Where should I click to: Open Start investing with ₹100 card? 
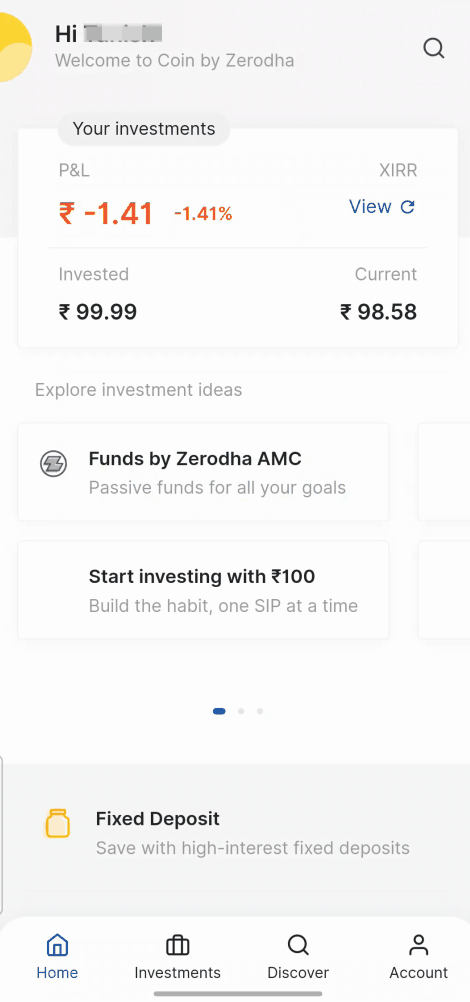[203, 589]
